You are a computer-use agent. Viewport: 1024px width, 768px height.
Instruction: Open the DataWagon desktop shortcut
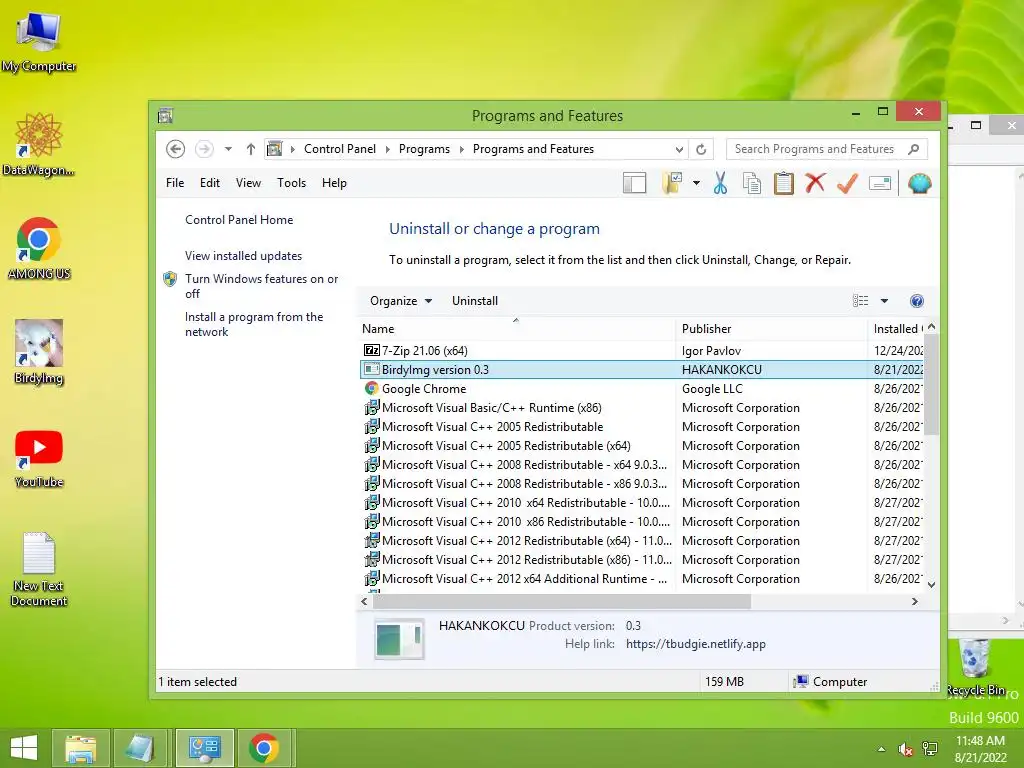39,145
